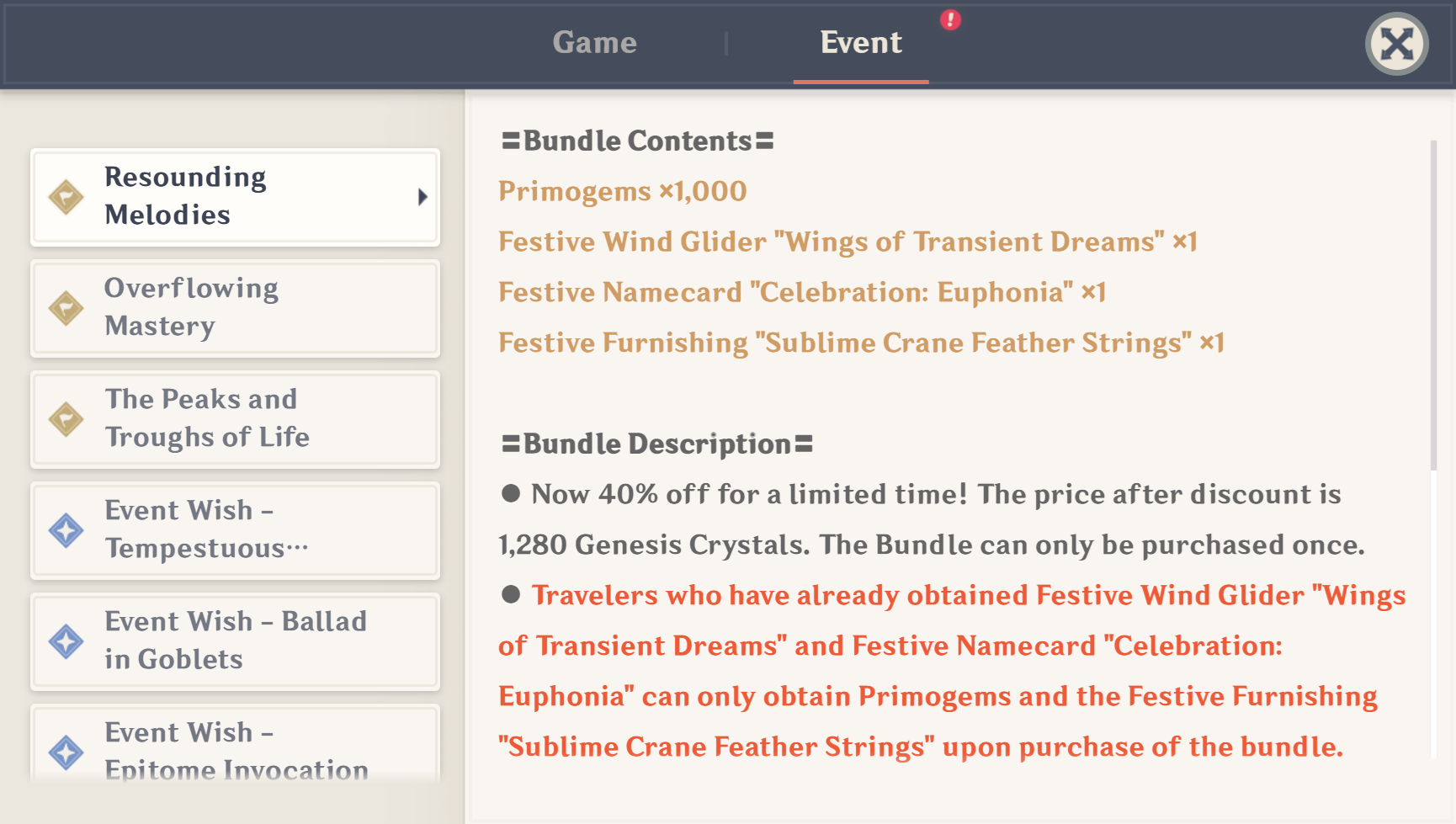Viewport: 1456px width, 824px height.
Task: Click the Bundle Contents heading
Action: 637,141
